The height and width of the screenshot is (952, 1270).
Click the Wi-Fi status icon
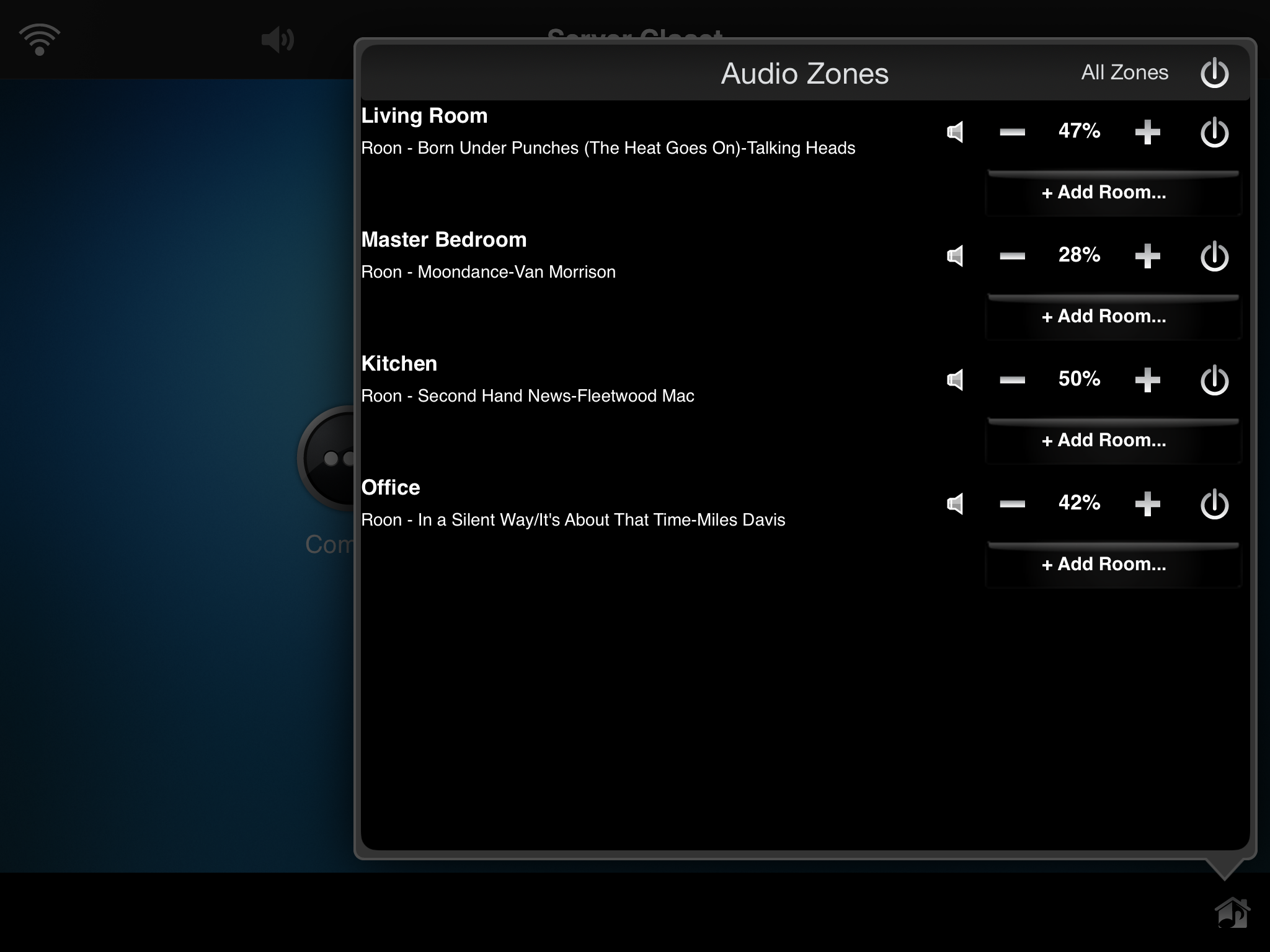(40, 40)
